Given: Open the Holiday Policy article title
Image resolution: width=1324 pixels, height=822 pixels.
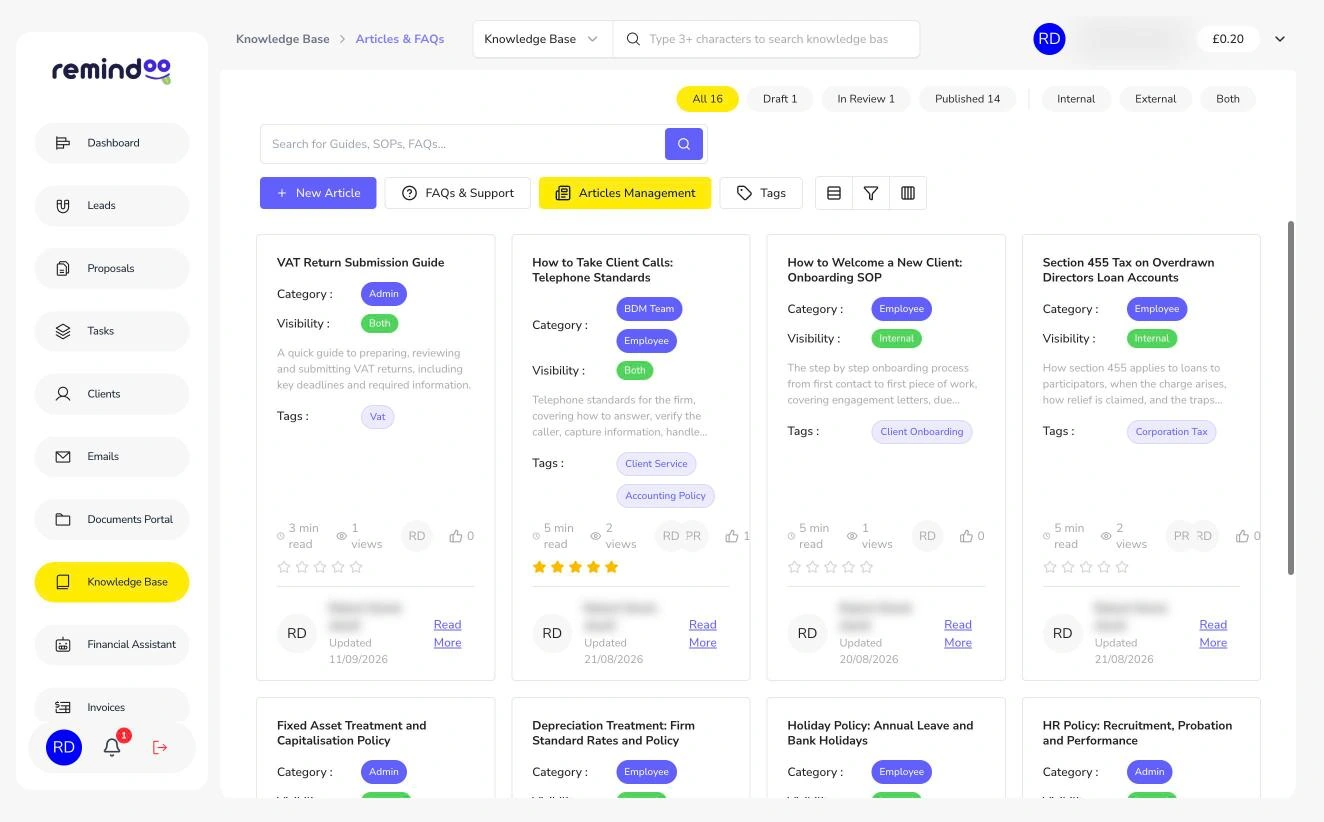Looking at the screenshot, I should 880,733.
